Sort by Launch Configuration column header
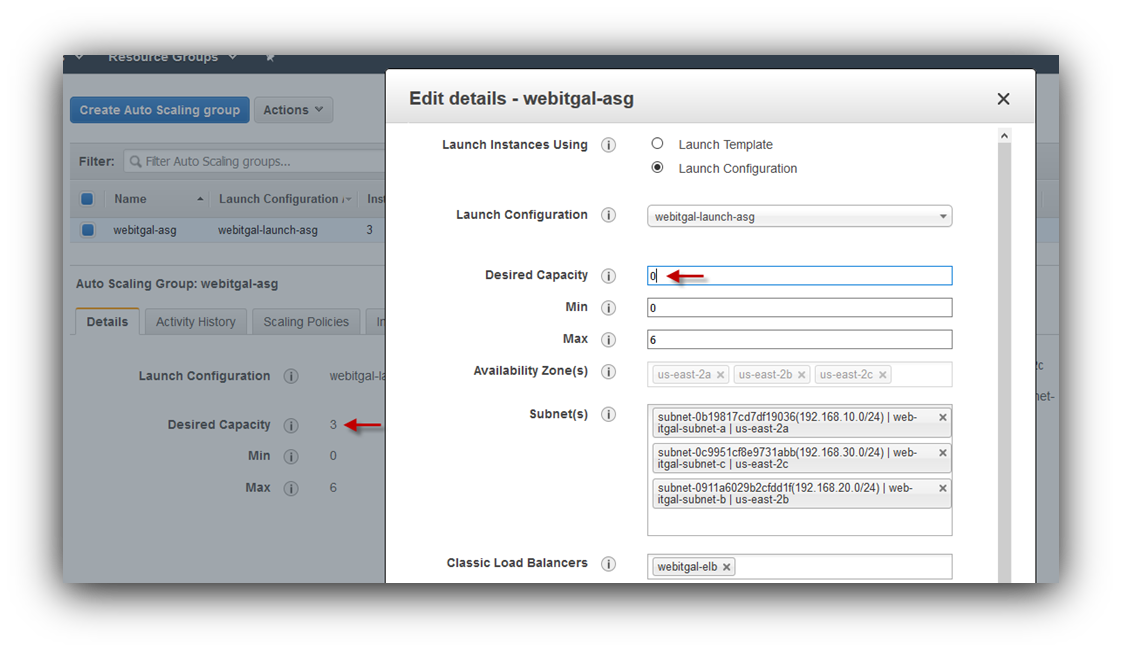Viewport: 1122px width, 654px height. click(x=285, y=199)
